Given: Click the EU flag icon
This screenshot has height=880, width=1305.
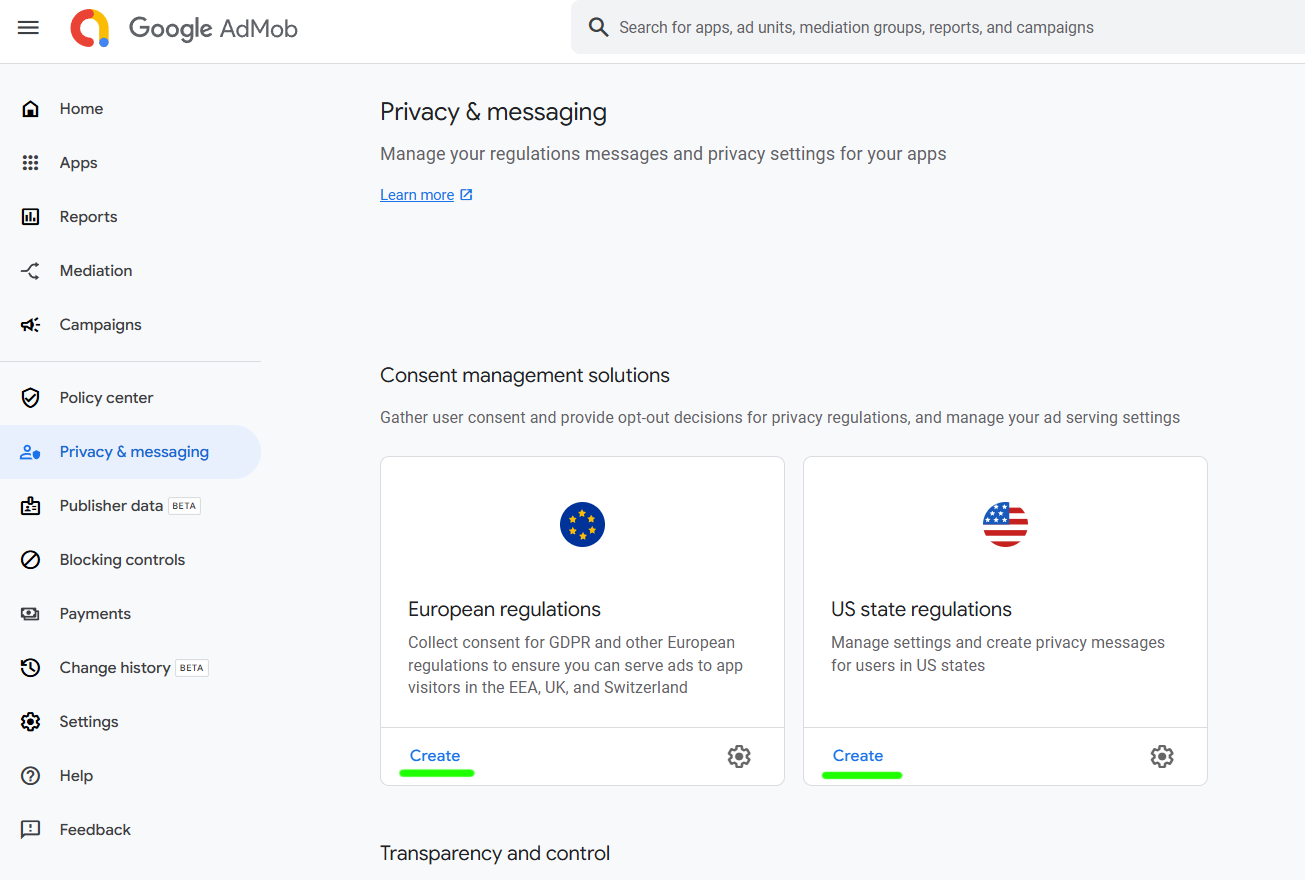Looking at the screenshot, I should tap(582, 524).
